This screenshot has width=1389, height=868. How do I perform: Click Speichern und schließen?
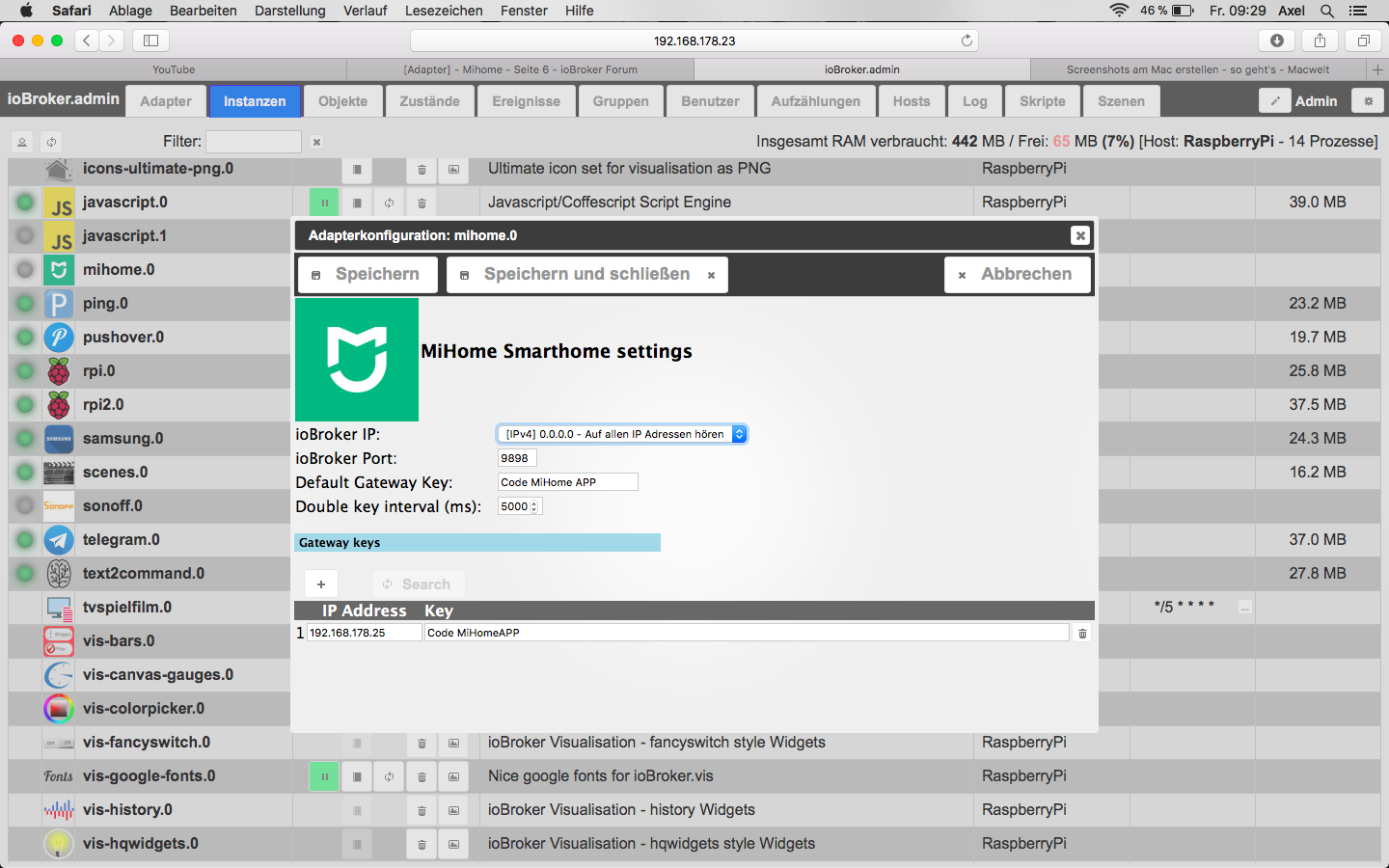click(x=587, y=274)
